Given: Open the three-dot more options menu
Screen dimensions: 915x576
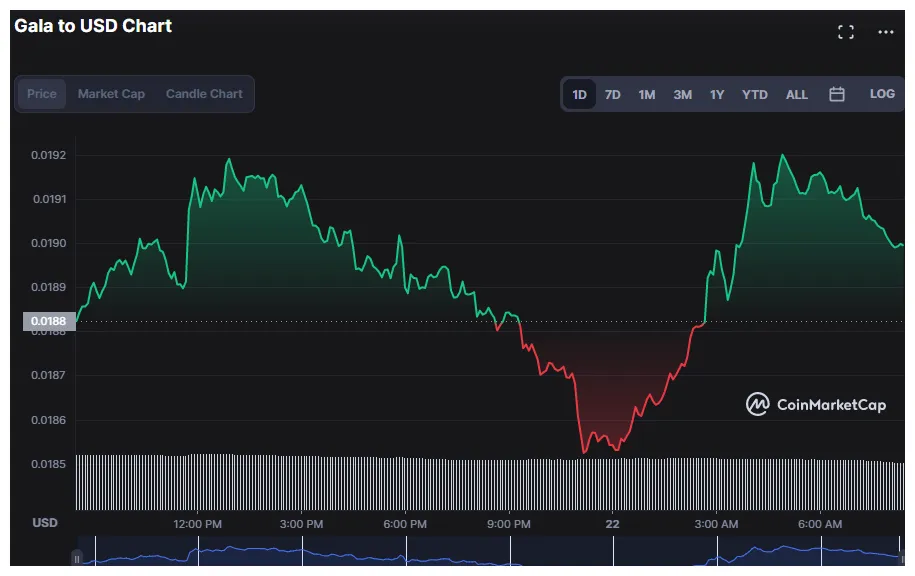Looking at the screenshot, I should [886, 32].
